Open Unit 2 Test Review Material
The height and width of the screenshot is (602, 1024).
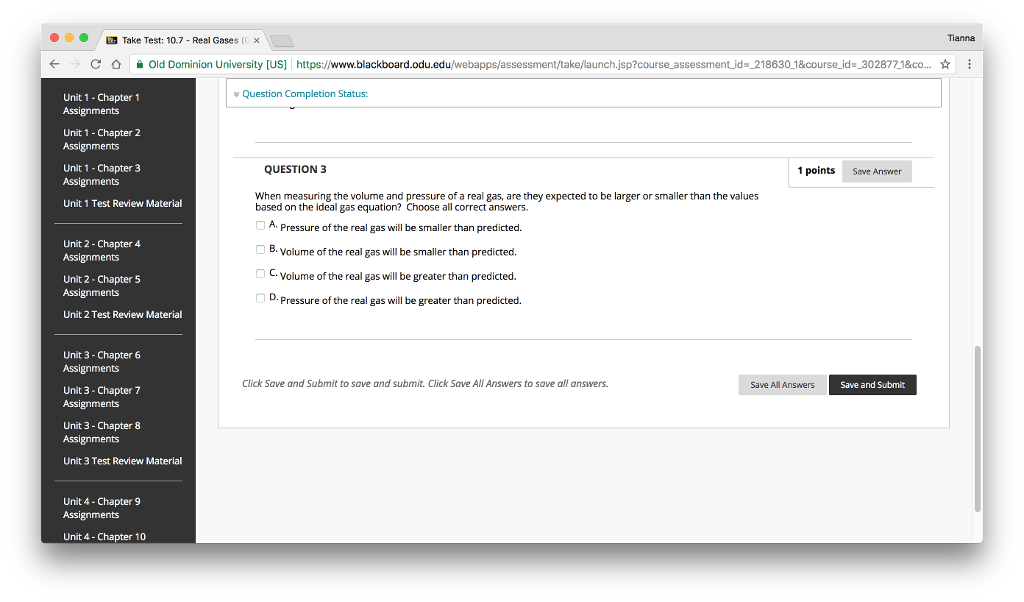click(x=123, y=314)
